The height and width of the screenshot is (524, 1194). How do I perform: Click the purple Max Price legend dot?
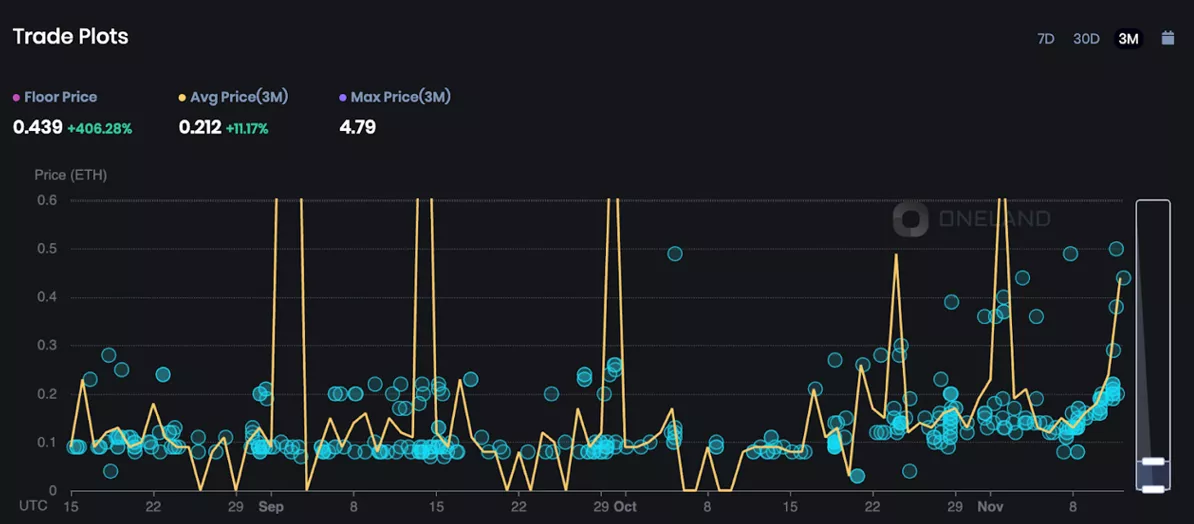point(343,98)
